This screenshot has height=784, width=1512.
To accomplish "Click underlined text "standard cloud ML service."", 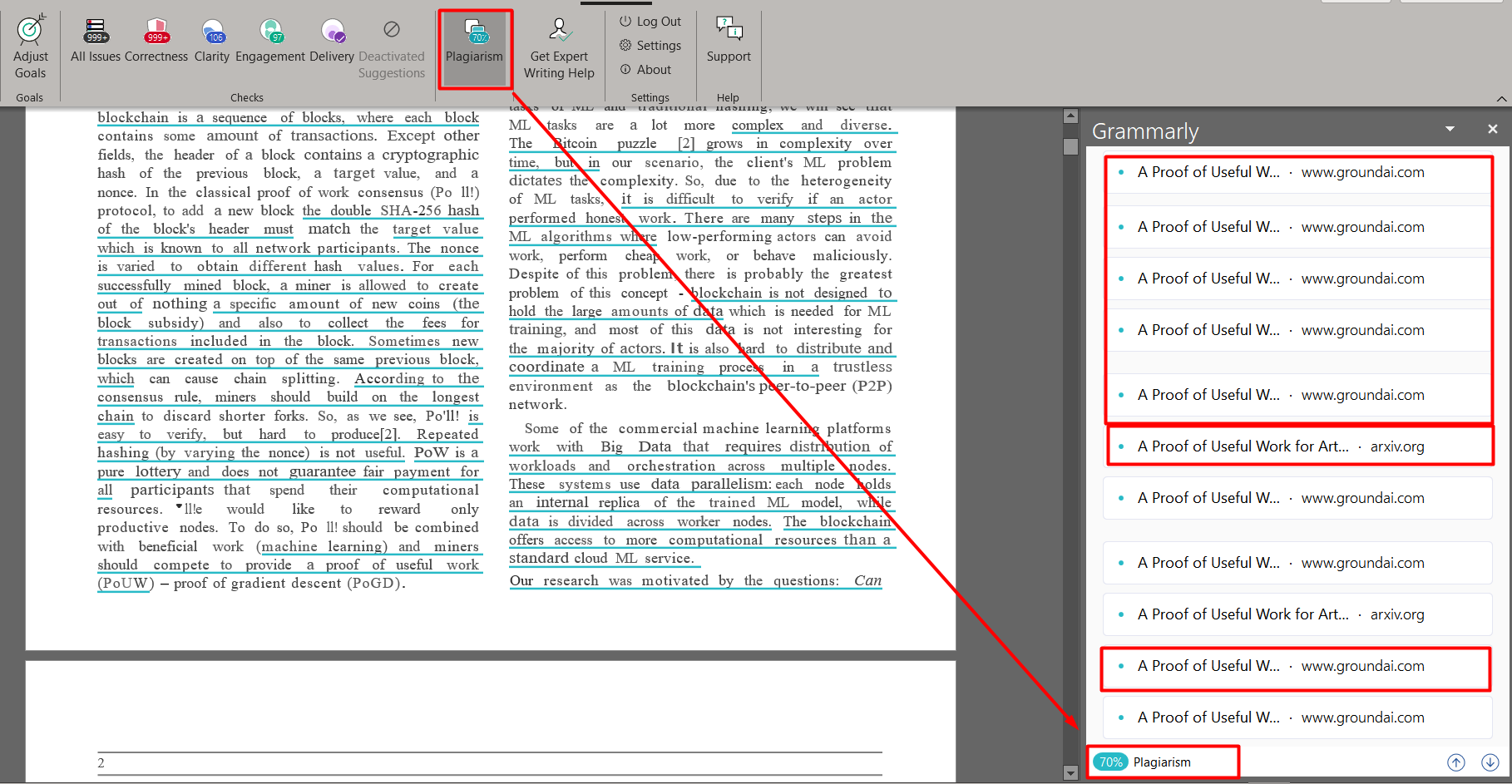I will (x=601, y=559).
